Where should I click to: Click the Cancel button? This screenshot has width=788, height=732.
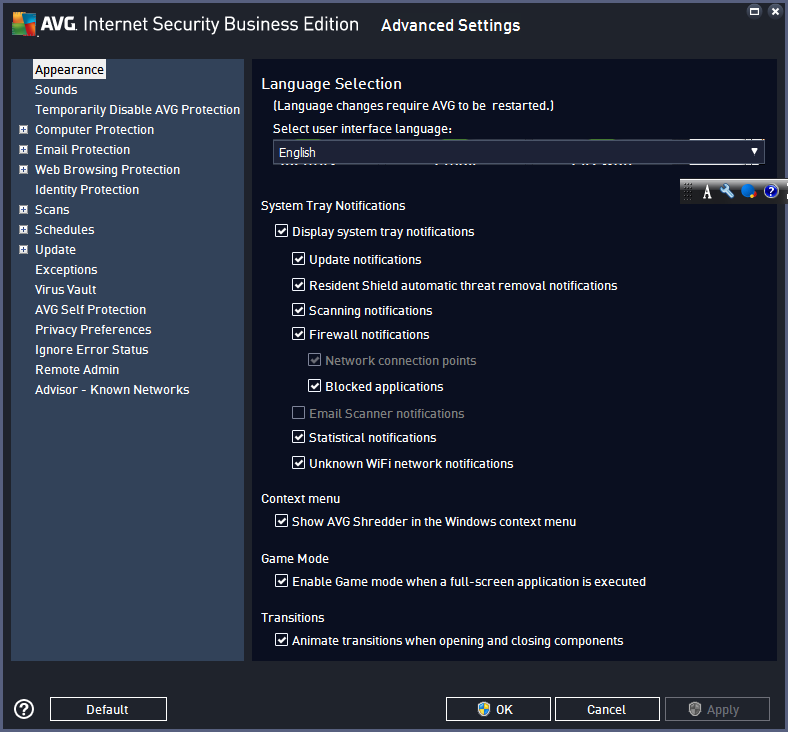tap(607, 709)
